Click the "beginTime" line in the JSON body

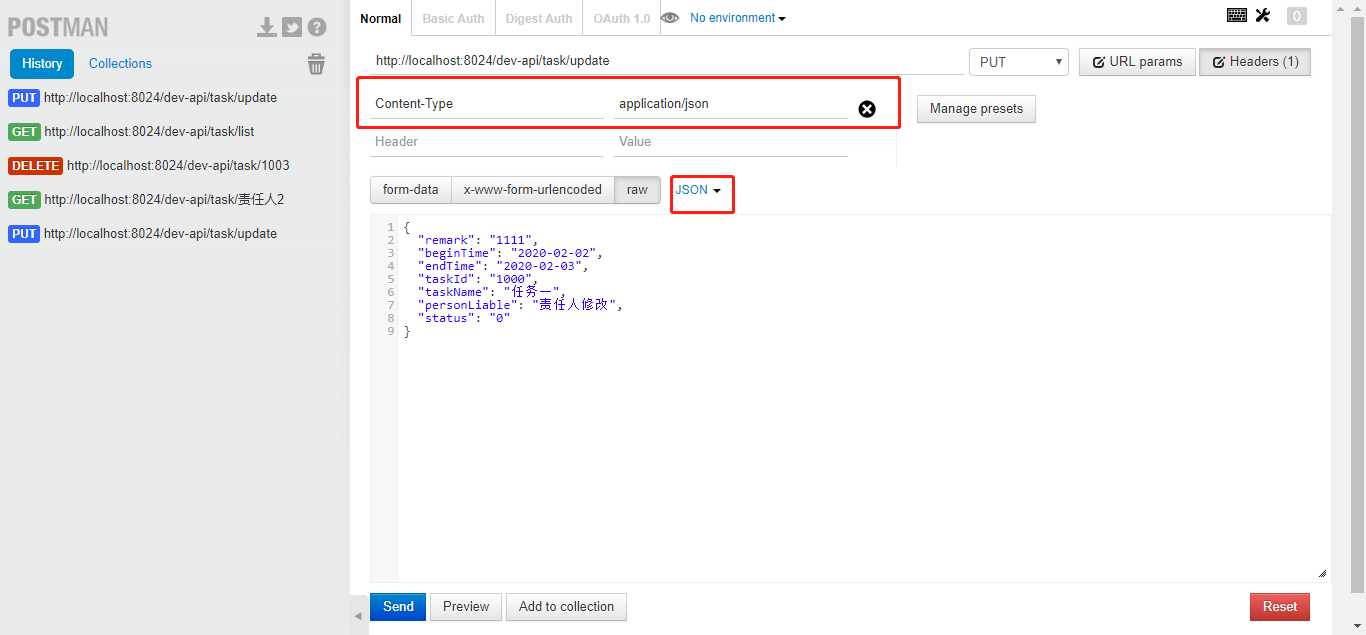510,253
